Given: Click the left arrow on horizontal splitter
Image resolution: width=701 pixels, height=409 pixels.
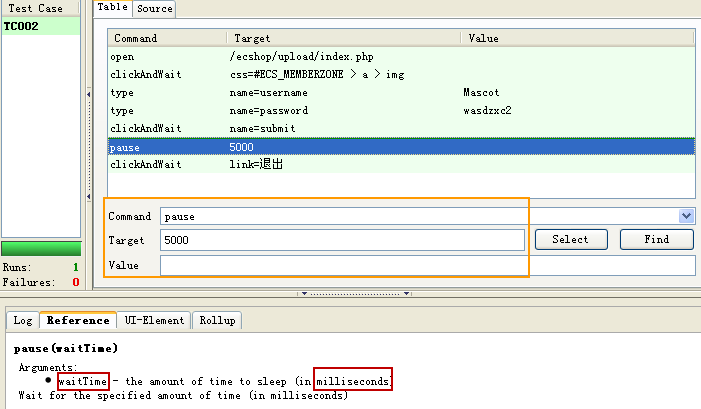Looking at the screenshot, I should click(304, 294).
